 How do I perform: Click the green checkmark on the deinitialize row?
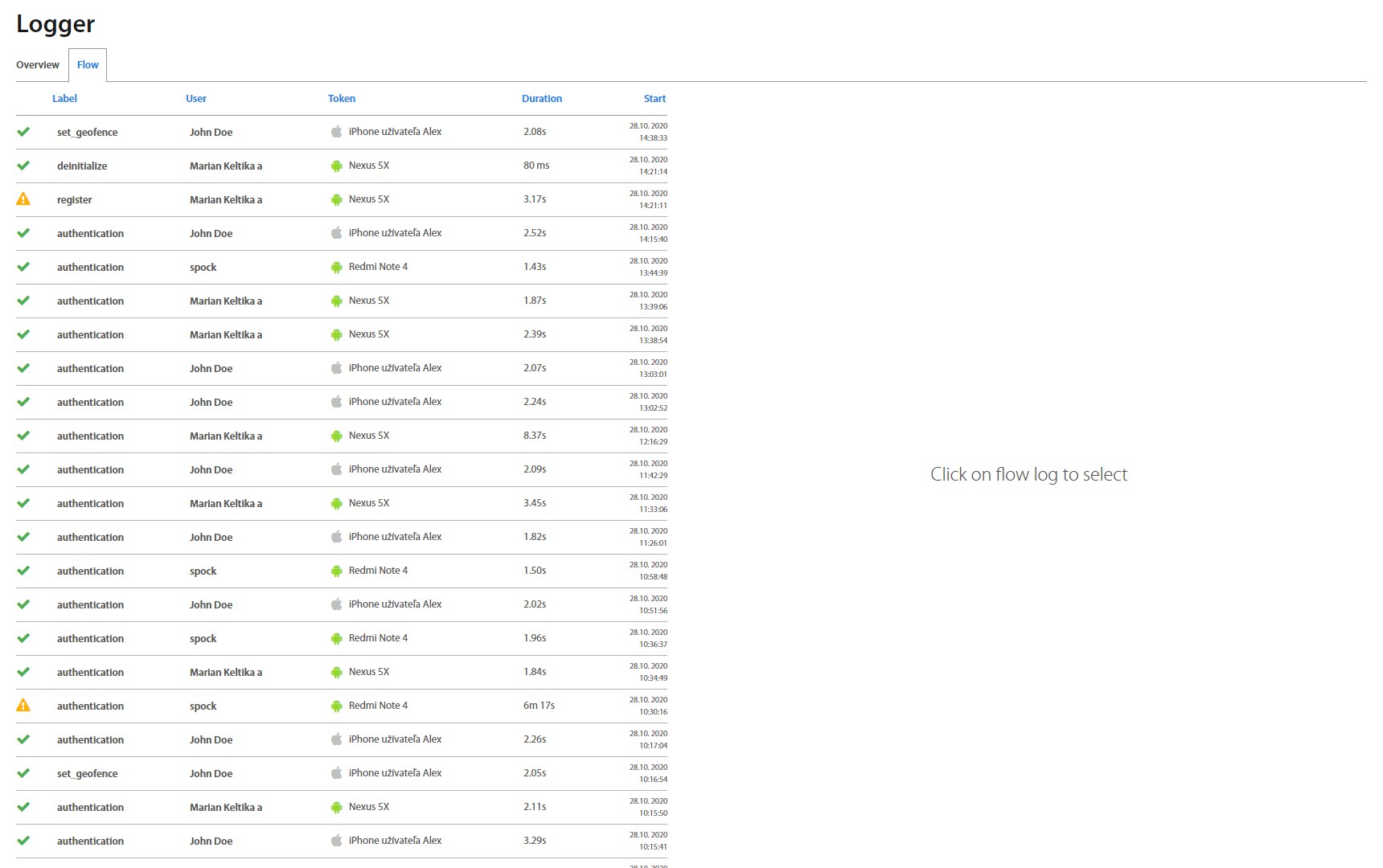pyautogui.click(x=23, y=166)
